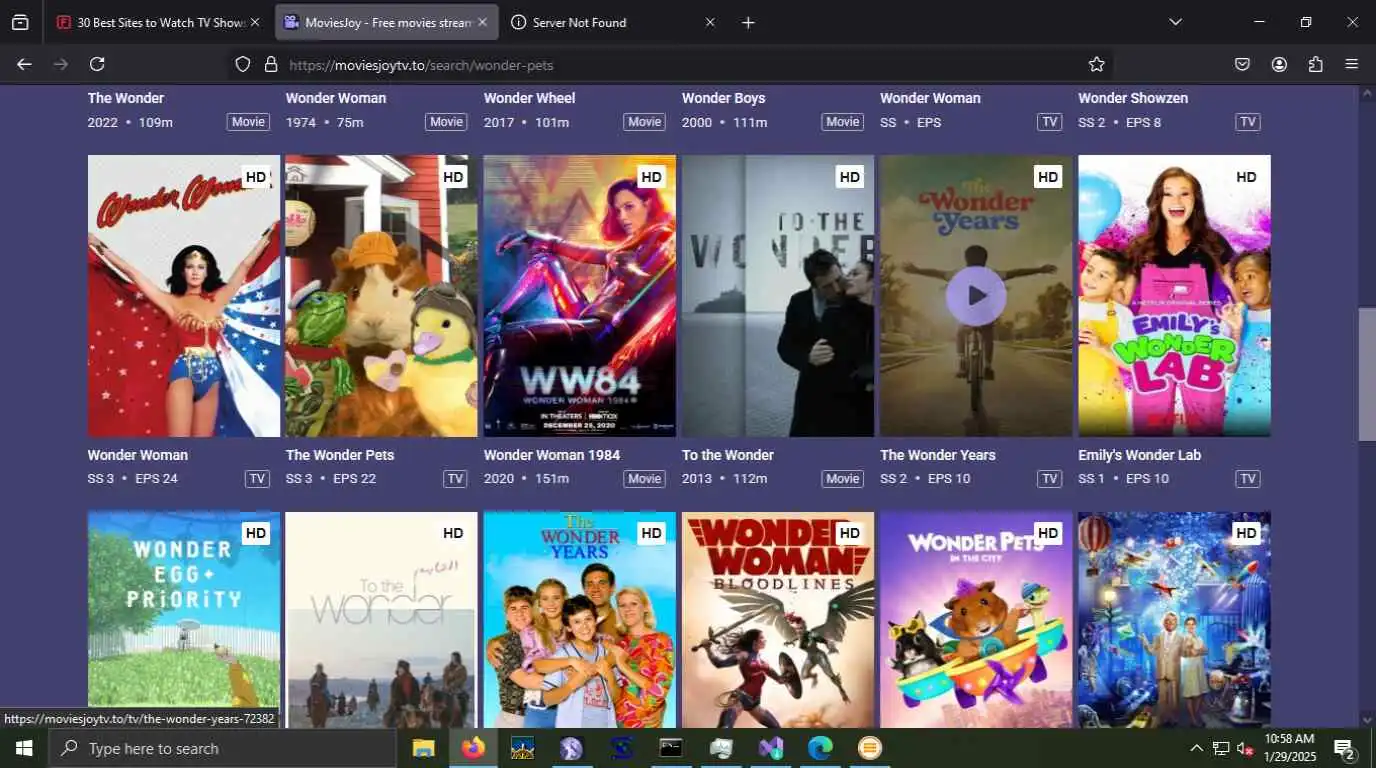The image size is (1376, 768).
Task: Select the To the Wonder 2013 poster
Action: tap(778, 296)
